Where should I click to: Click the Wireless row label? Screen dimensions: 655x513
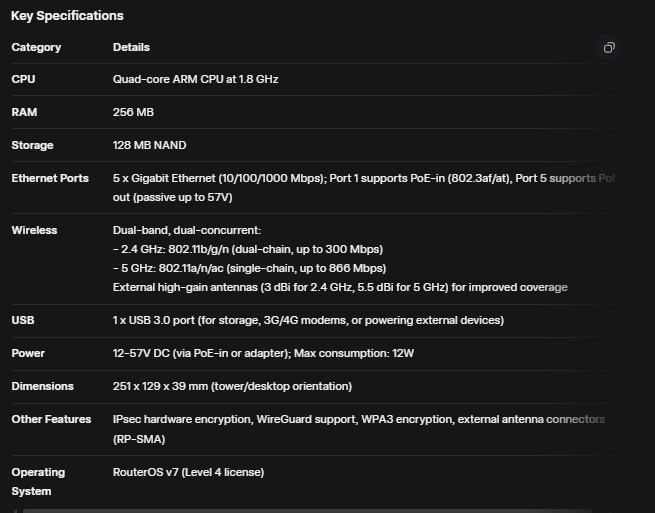point(34,230)
